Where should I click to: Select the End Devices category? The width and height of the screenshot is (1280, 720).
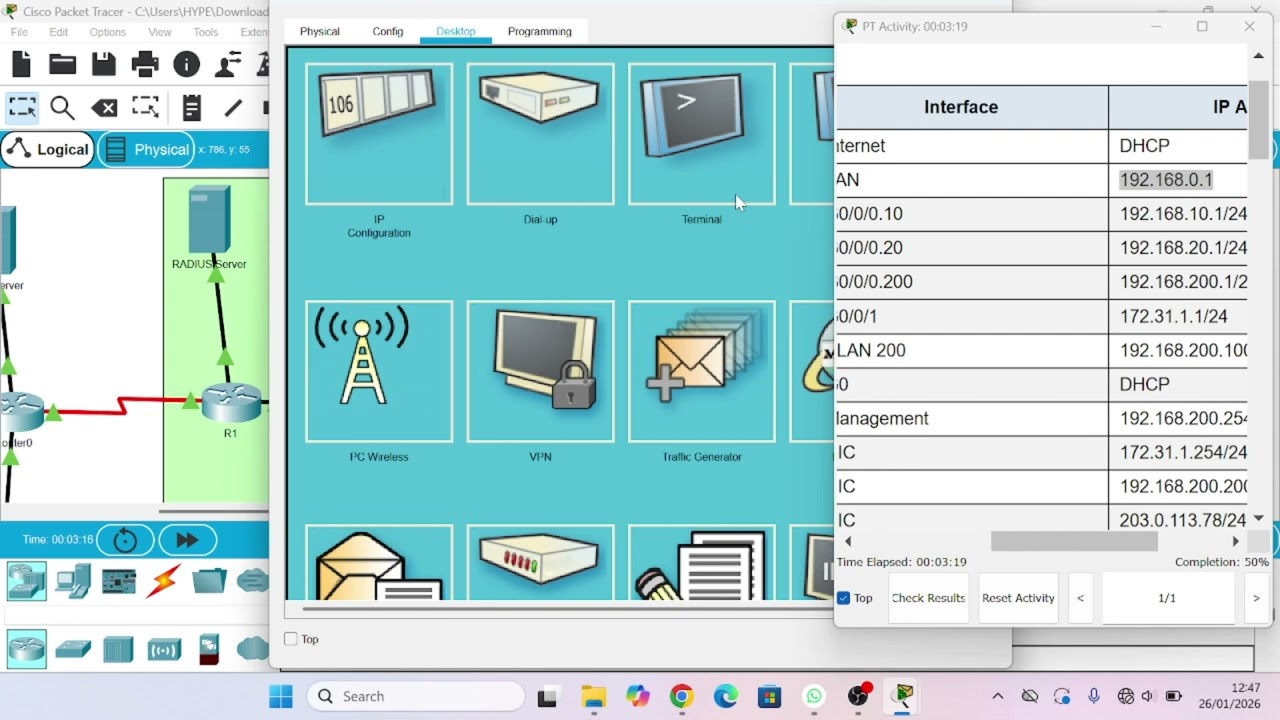[73, 580]
